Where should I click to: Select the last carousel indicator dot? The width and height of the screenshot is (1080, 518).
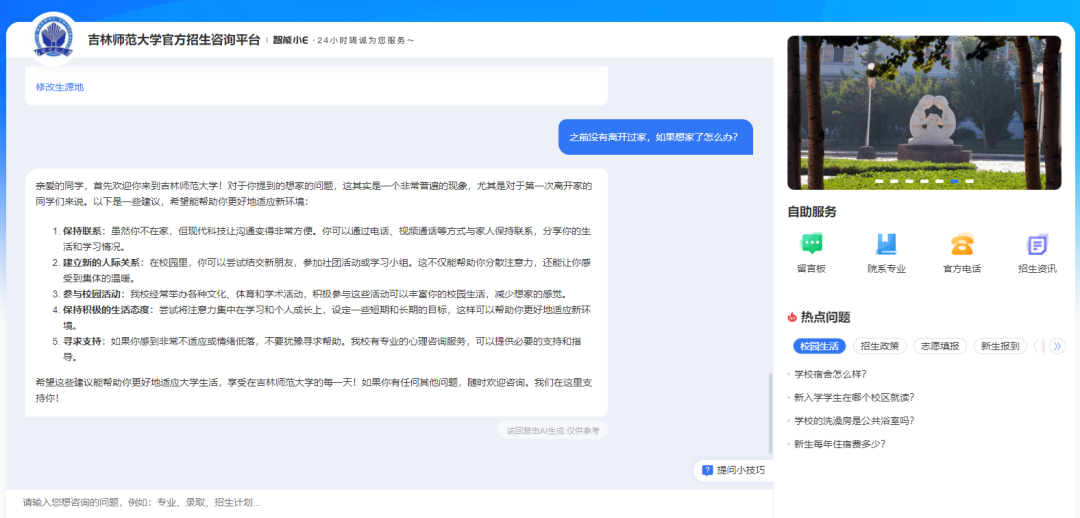click(x=970, y=181)
